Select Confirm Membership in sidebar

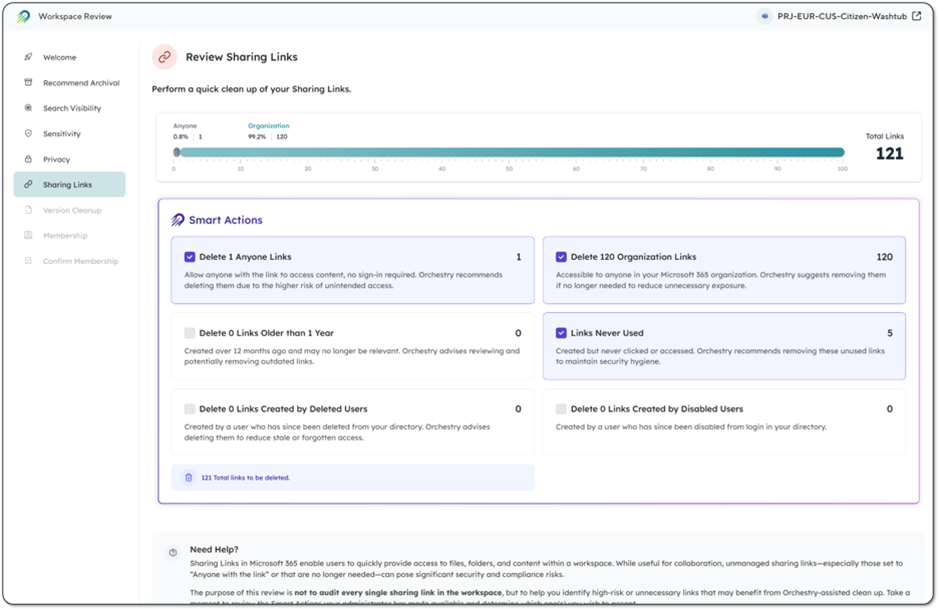click(x=80, y=261)
